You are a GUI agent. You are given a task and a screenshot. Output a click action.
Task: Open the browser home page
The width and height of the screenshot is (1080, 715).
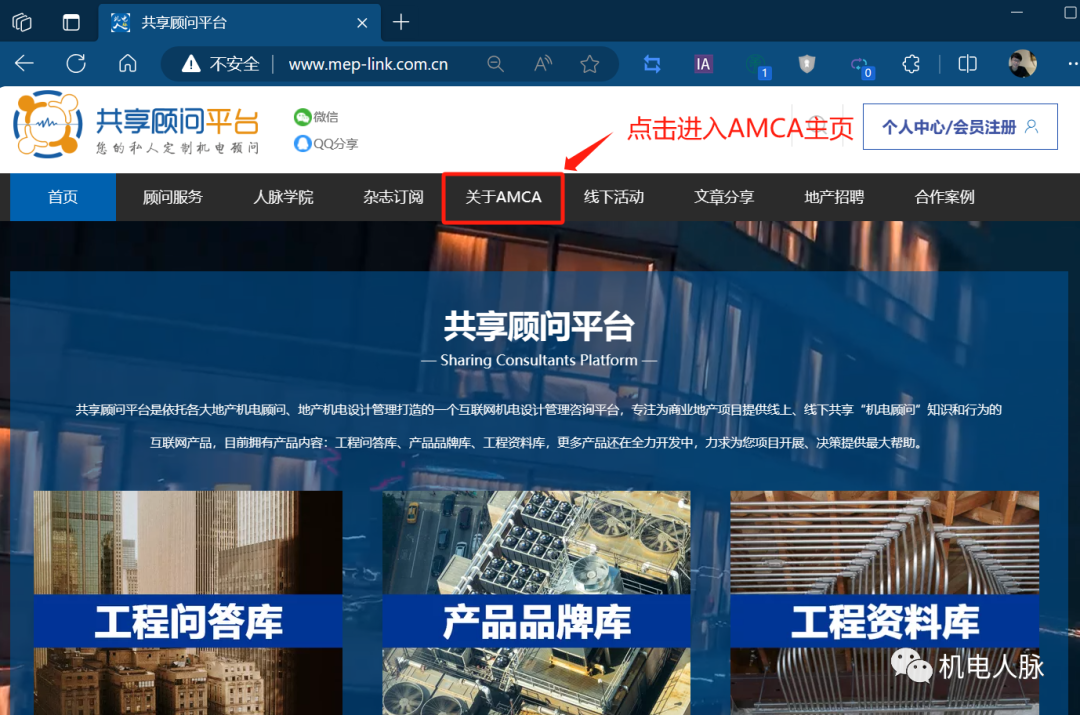pyautogui.click(x=128, y=63)
